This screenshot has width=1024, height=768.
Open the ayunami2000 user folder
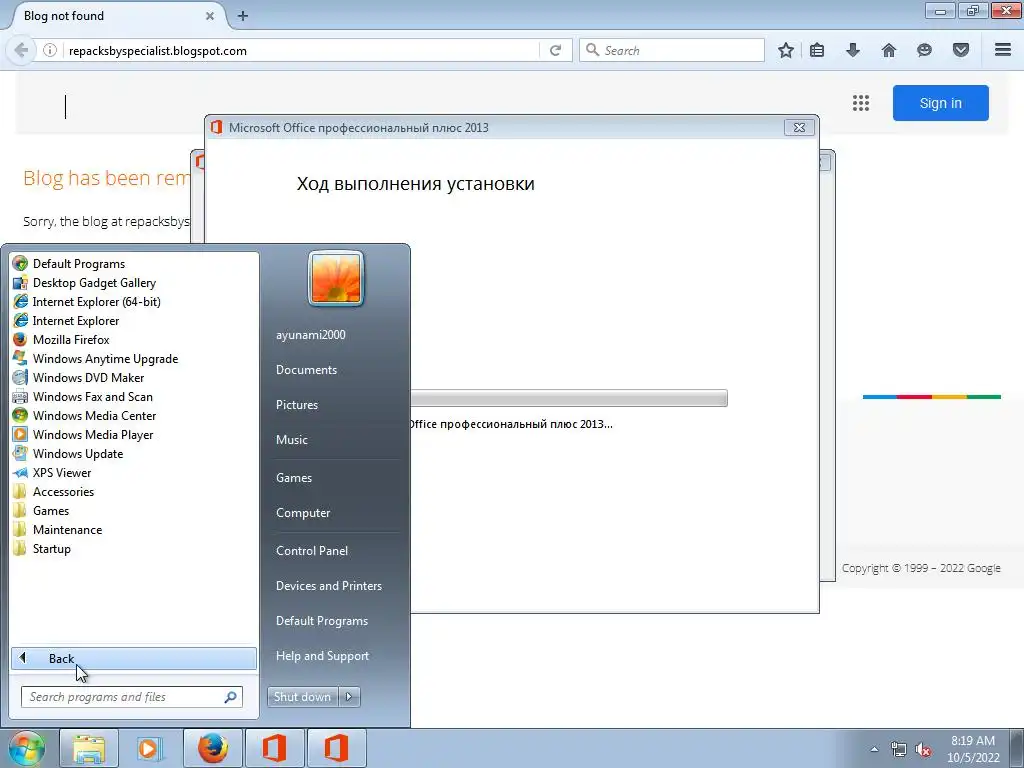pos(310,334)
